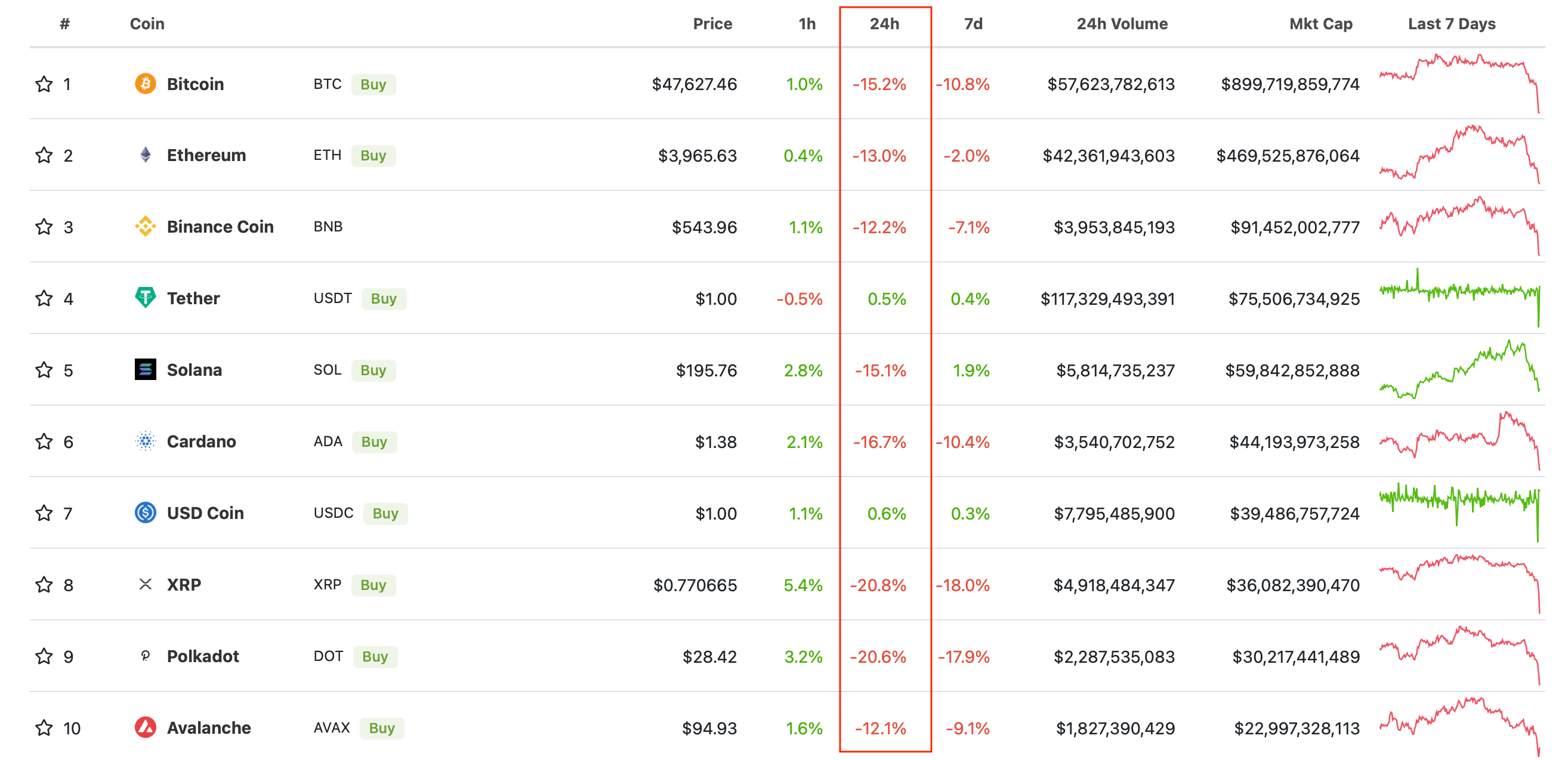The width and height of the screenshot is (1568, 760).
Task: Favorite XRP with its star icon
Action: point(44,584)
